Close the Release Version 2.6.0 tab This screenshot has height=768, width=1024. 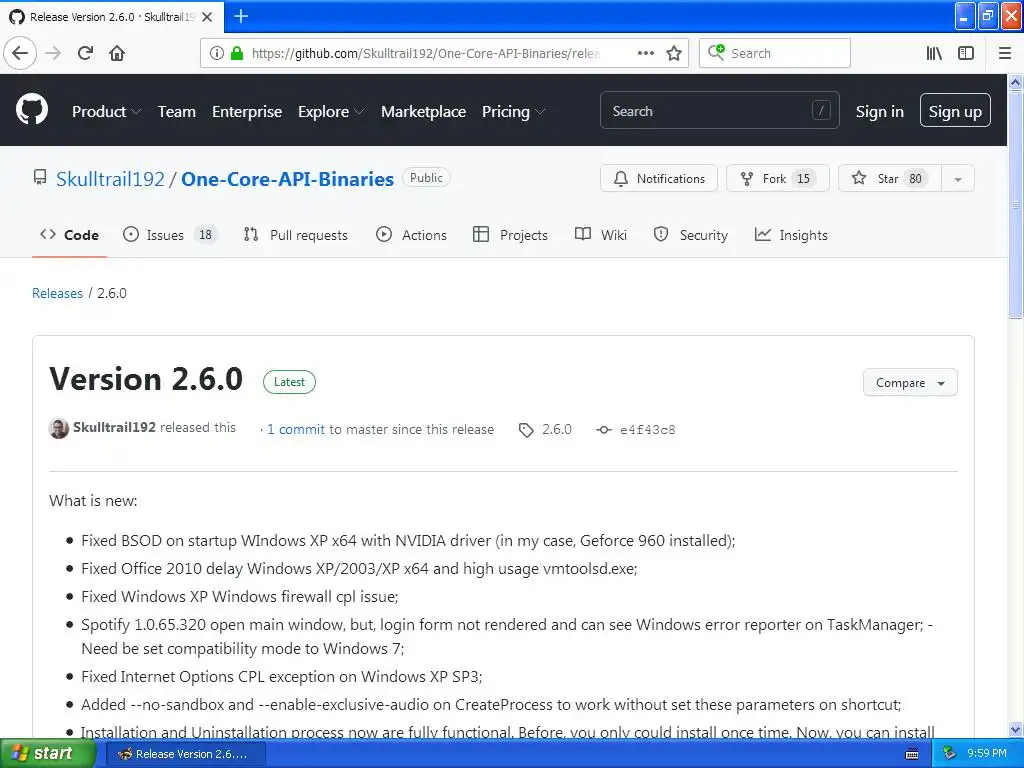(207, 17)
